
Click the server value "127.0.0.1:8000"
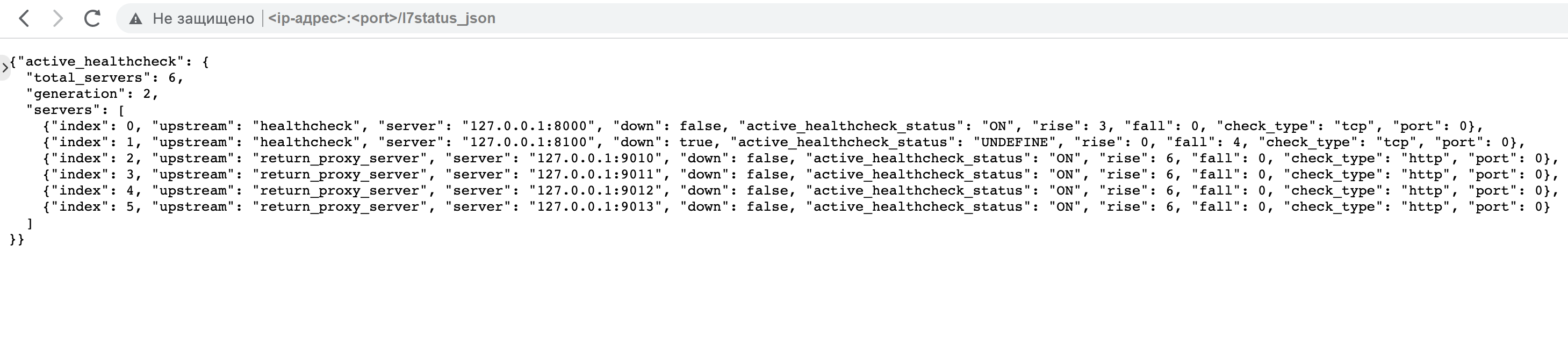pyautogui.click(x=528, y=126)
